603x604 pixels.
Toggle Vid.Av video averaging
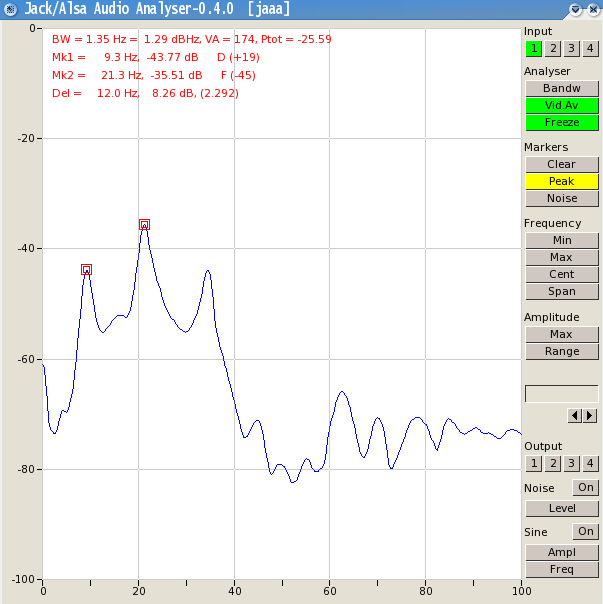pos(562,105)
